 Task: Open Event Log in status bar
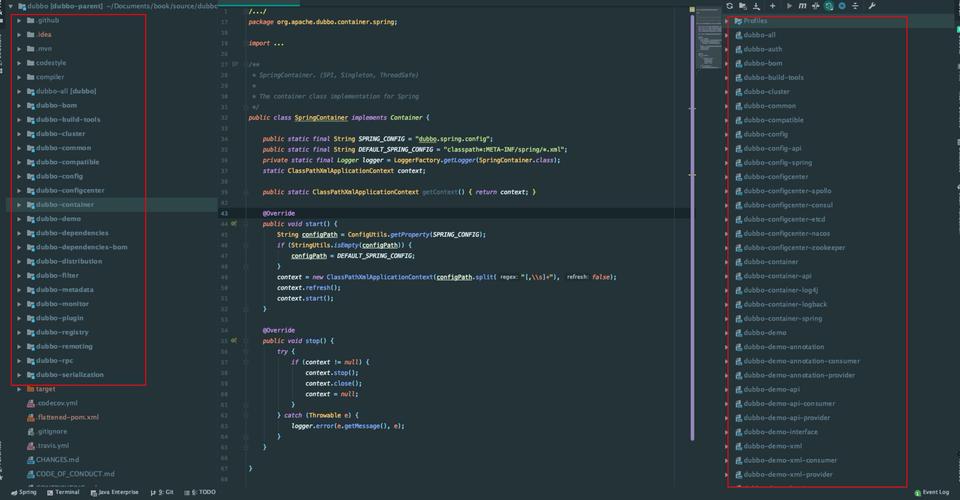(x=931, y=492)
